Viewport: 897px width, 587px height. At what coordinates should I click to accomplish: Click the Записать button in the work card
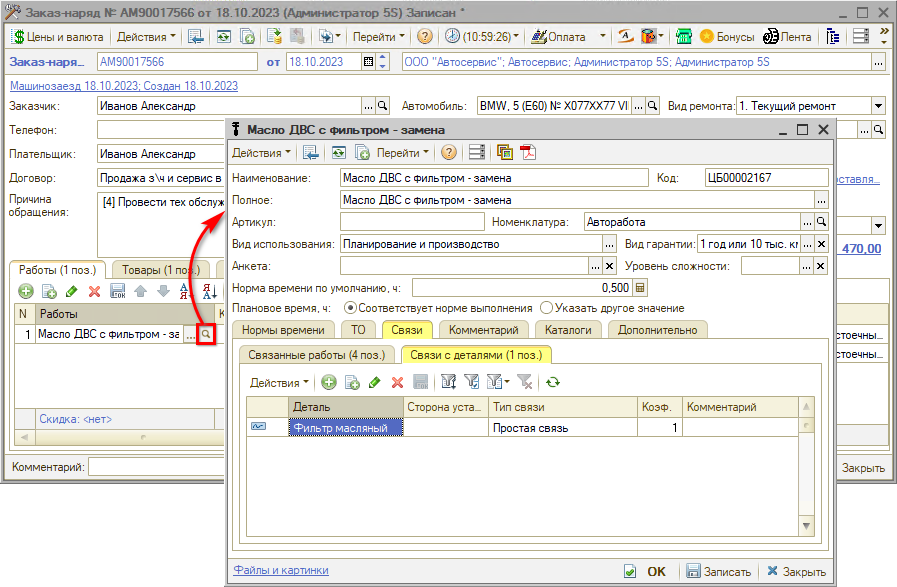(x=719, y=571)
